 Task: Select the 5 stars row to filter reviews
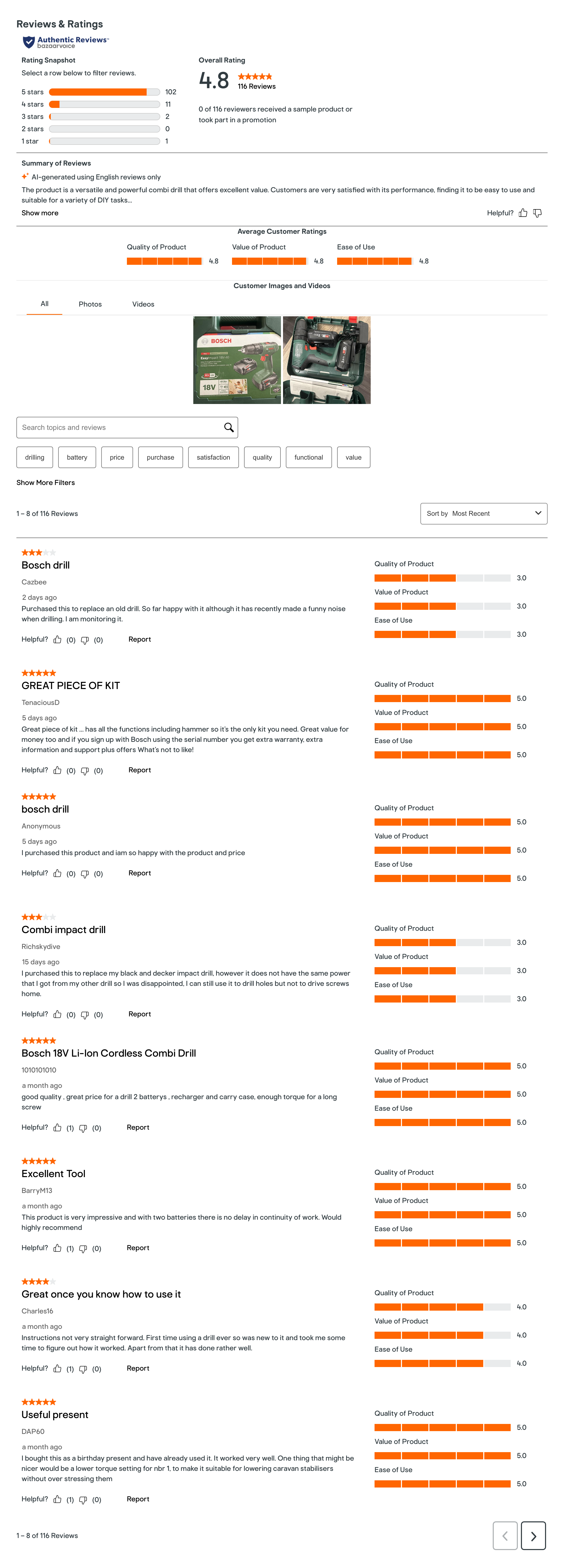(x=97, y=92)
